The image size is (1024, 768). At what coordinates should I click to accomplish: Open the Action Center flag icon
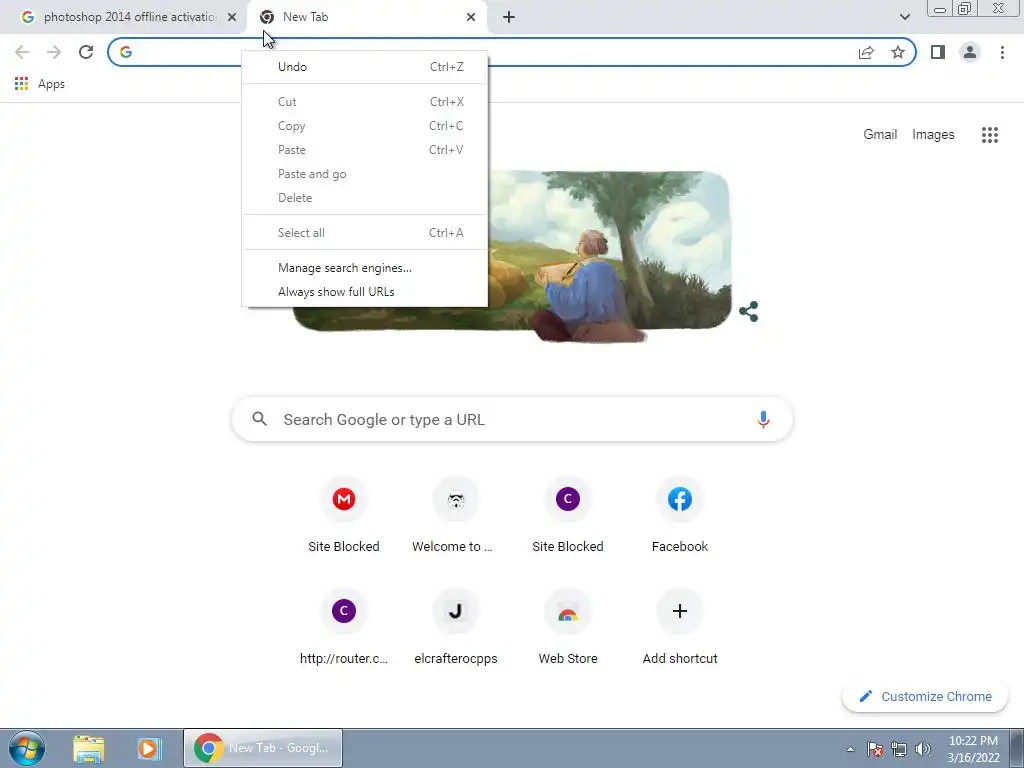tap(874, 749)
